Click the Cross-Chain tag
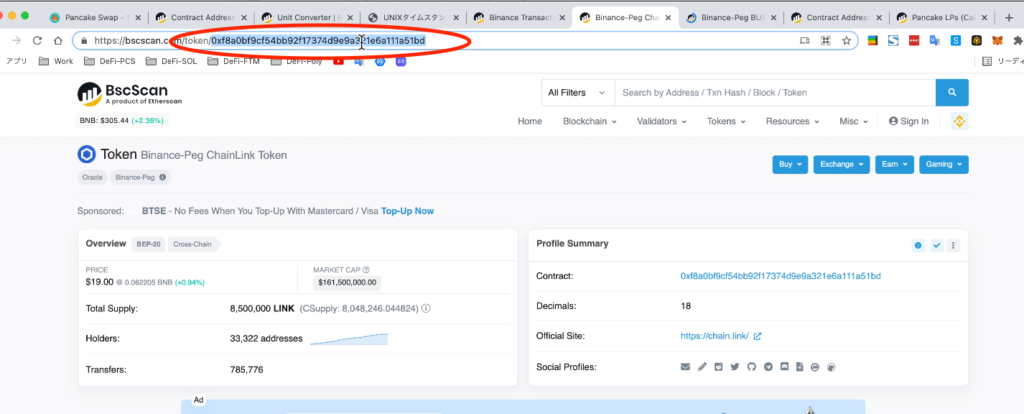Screen dimensions: 1024x414 [x=193, y=244]
